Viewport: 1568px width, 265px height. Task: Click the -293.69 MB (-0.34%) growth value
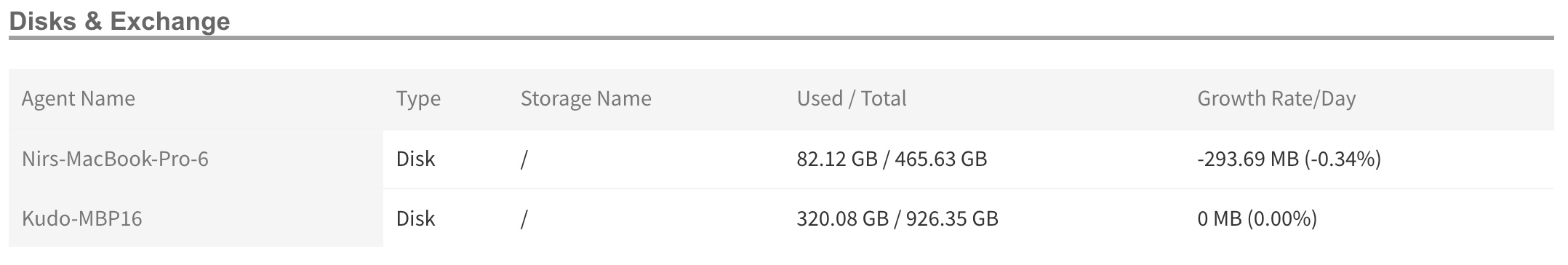[x=1289, y=159]
